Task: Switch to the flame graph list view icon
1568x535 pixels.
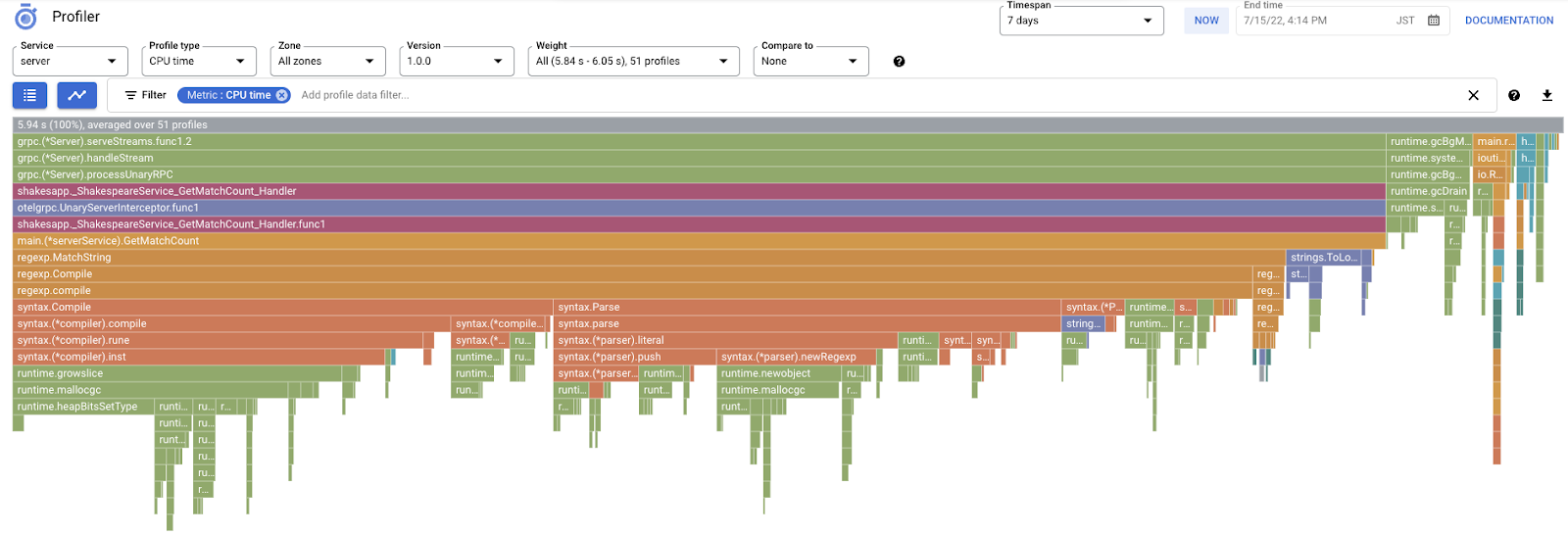Action: [29, 95]
